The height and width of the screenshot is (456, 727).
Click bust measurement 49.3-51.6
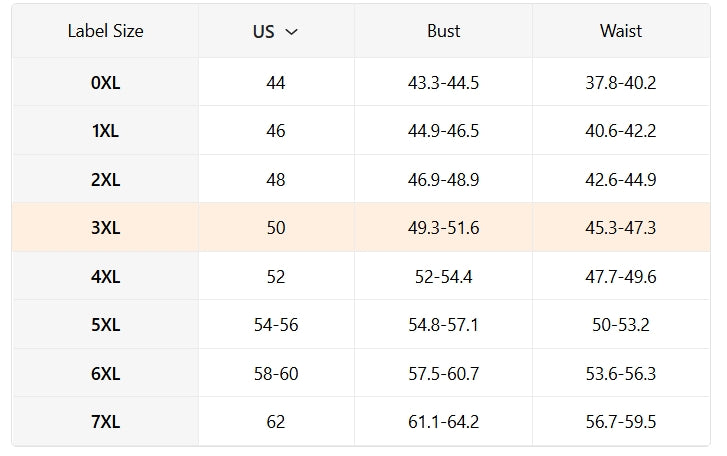[x=445, y=228]
